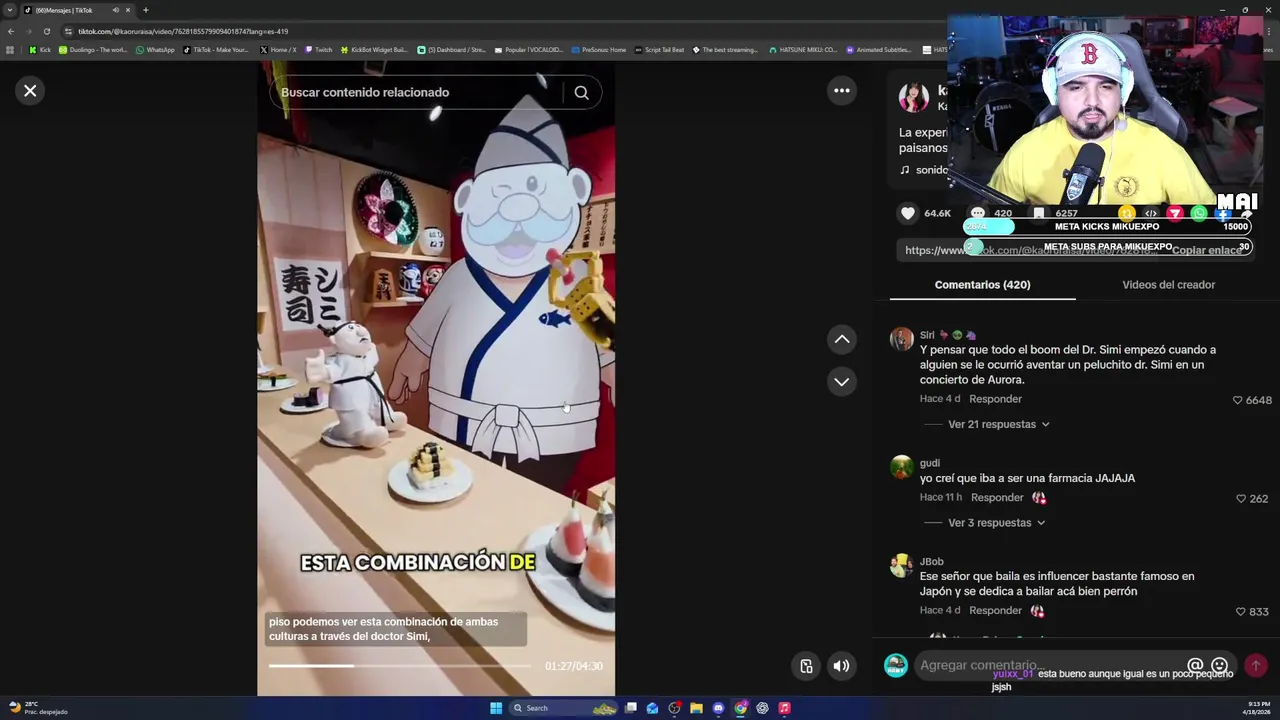Screen dimensions: 1280x720
Task: Open Task View from the taskbar
Action: 631,708
